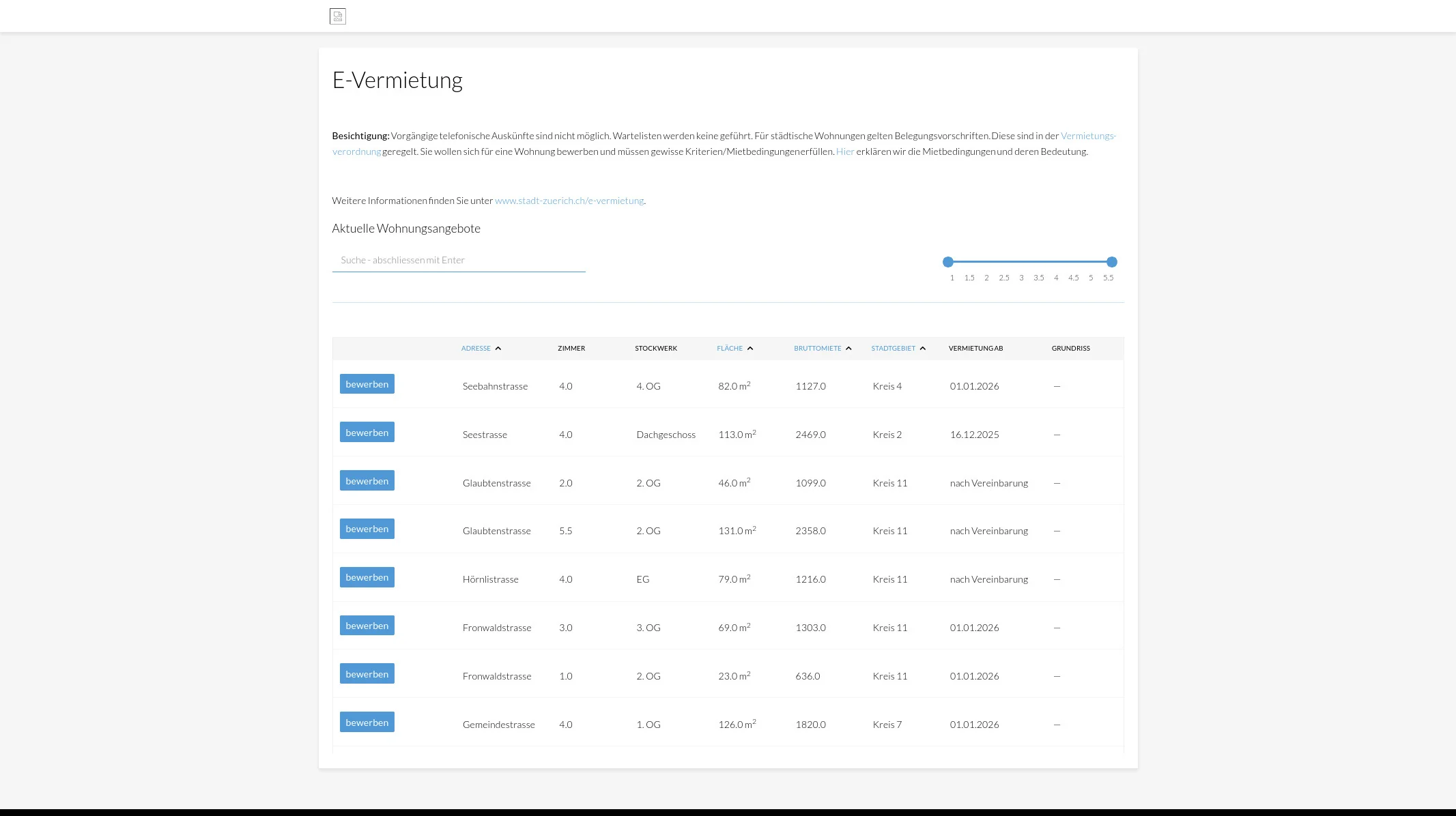Sort by Stadtgebiet column arrow
This screenshot has height=816, width=1456.
pyautogui.click(x=923, y=349)
